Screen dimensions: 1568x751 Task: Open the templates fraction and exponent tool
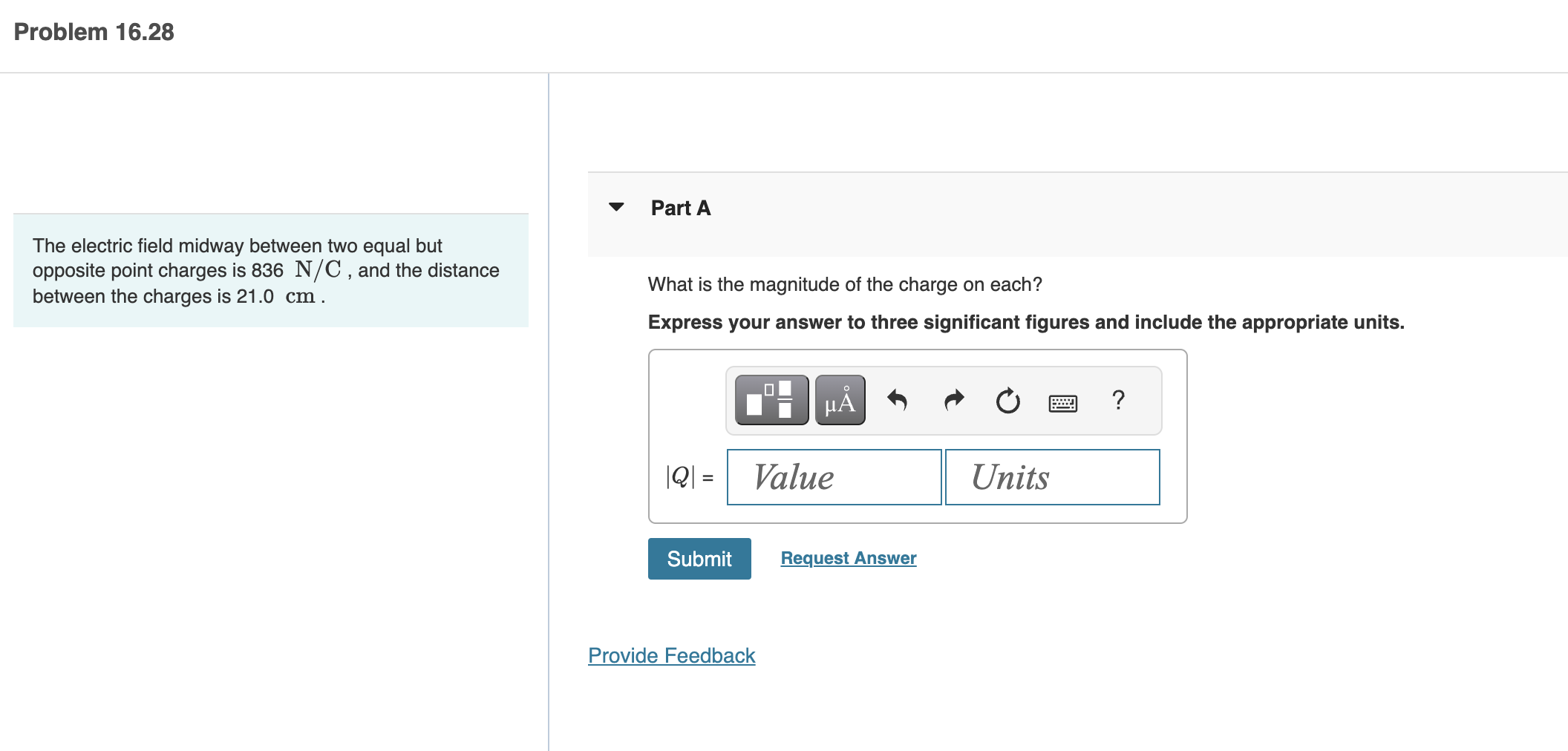click(x=771, y=400)
